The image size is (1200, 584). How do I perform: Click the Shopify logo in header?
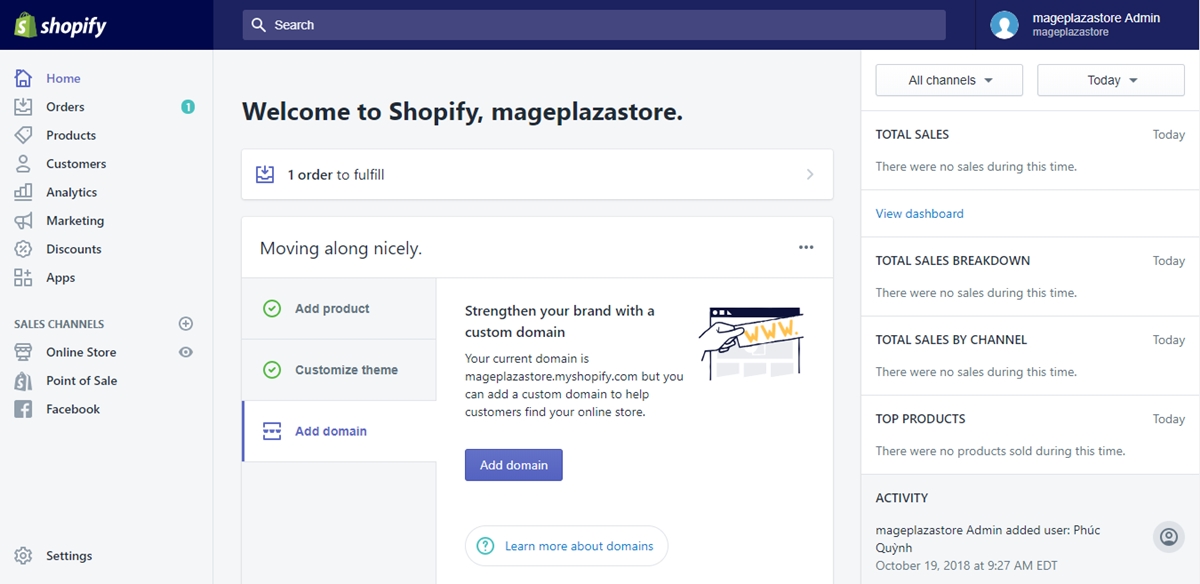[60, 26]
